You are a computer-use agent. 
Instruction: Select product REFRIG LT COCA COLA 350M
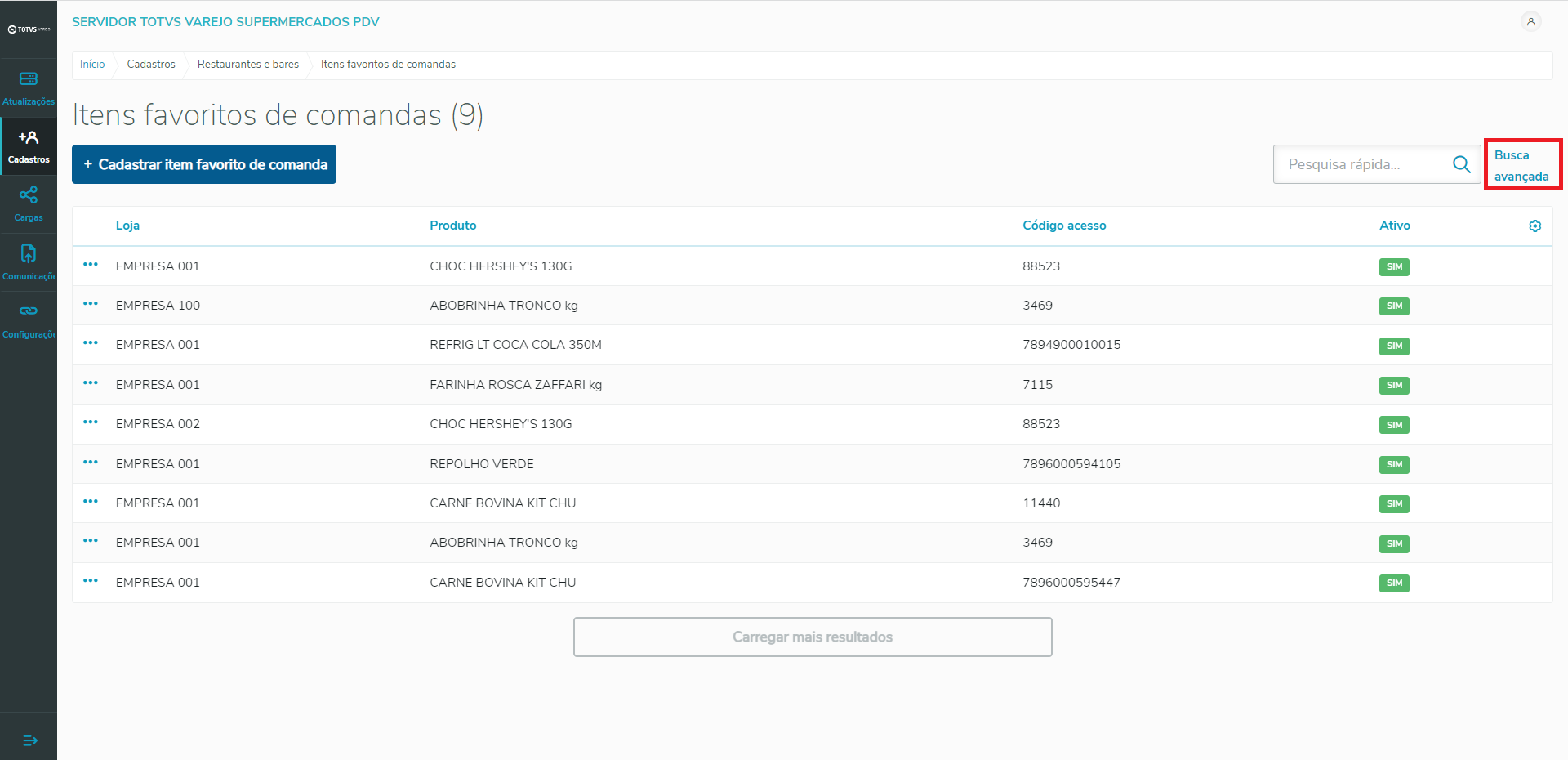(x=515, y=345)
